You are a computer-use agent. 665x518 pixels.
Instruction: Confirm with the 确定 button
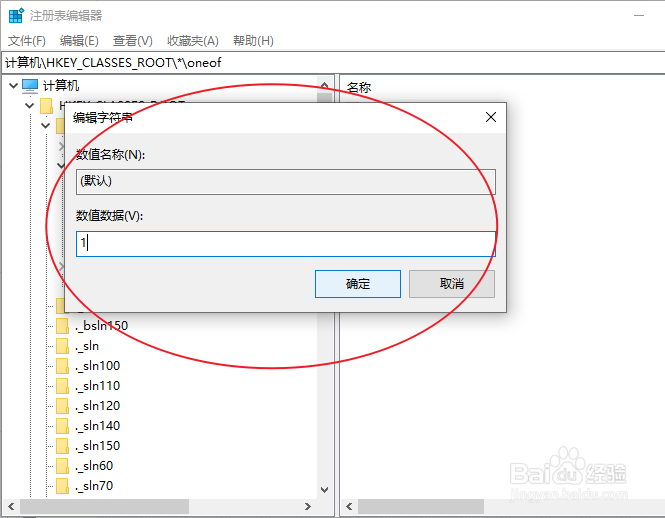click(x=358, y=284)
